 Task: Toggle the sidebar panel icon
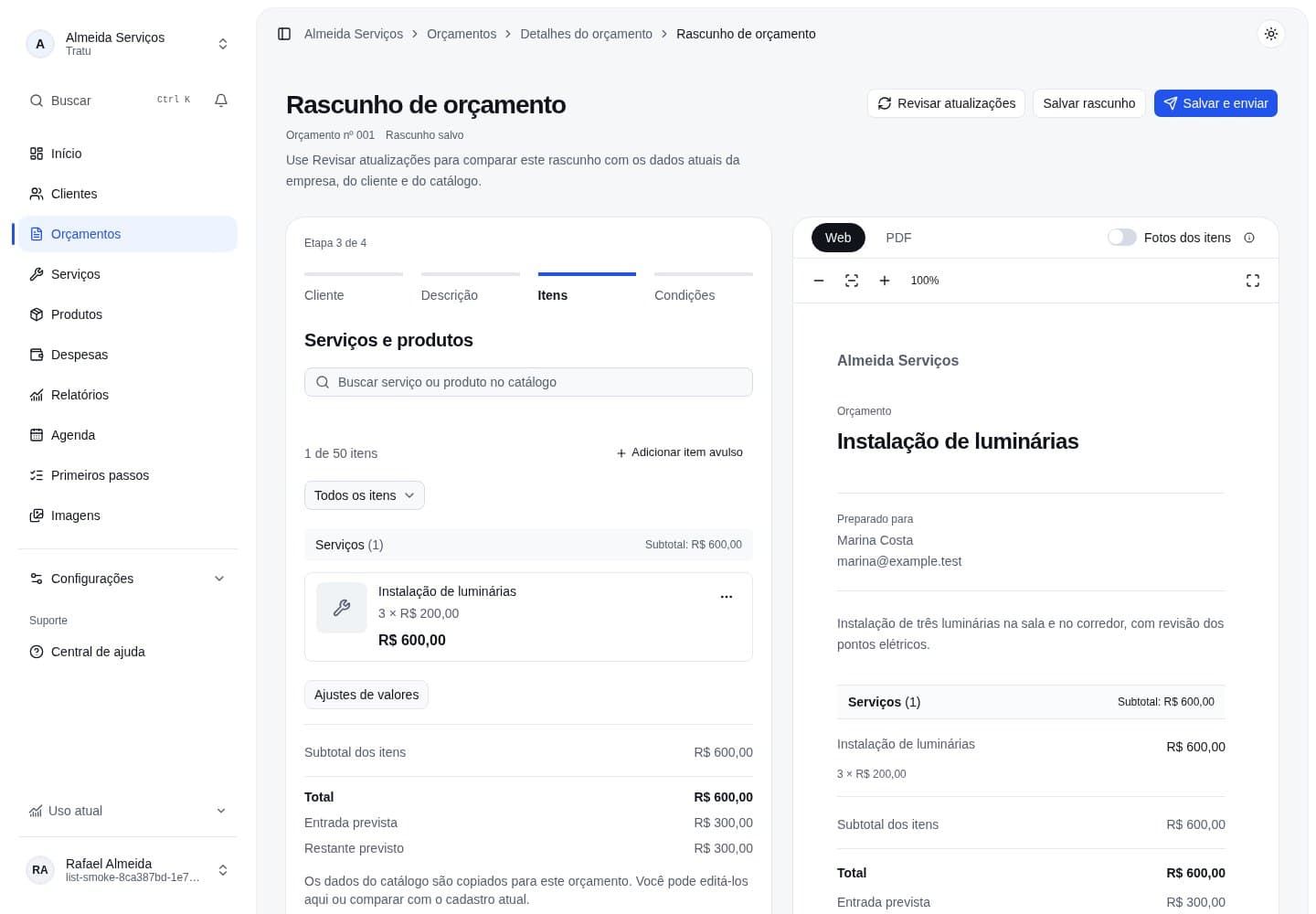coord(284,34)
